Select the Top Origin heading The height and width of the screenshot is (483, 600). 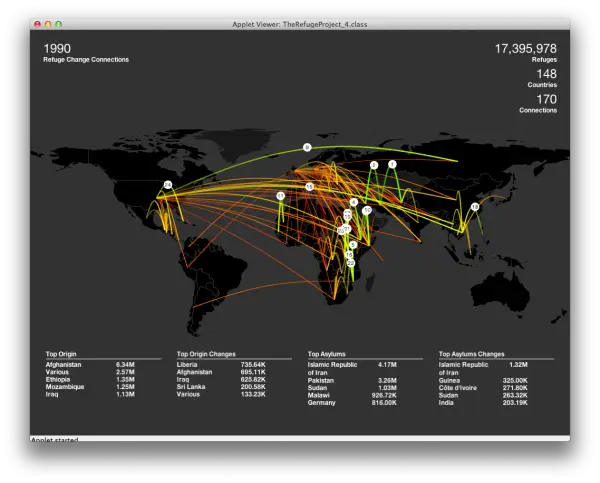pos(61,354)
